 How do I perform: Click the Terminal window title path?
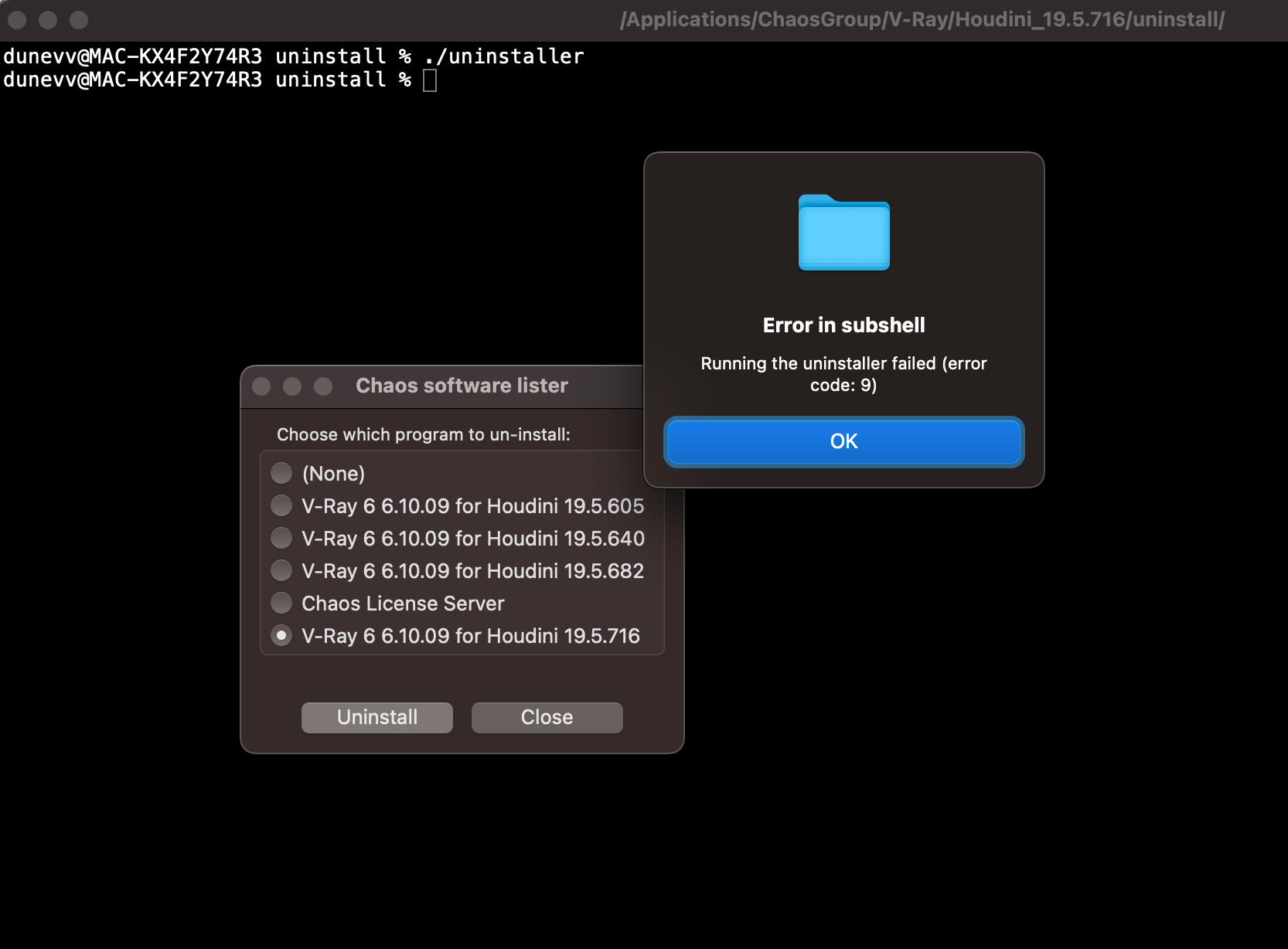click(922, 19)
